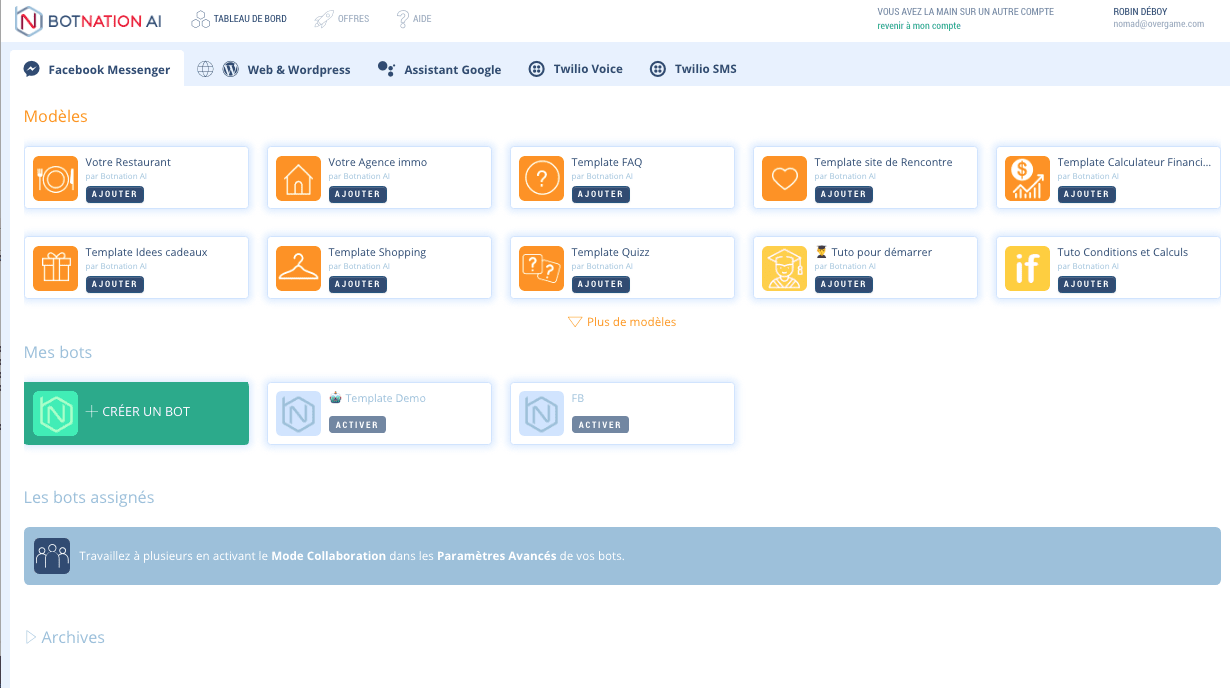Click the Messenger icon in first tab
The width and height of the screenshot is (1230, 688).
[x=32, y=69]
